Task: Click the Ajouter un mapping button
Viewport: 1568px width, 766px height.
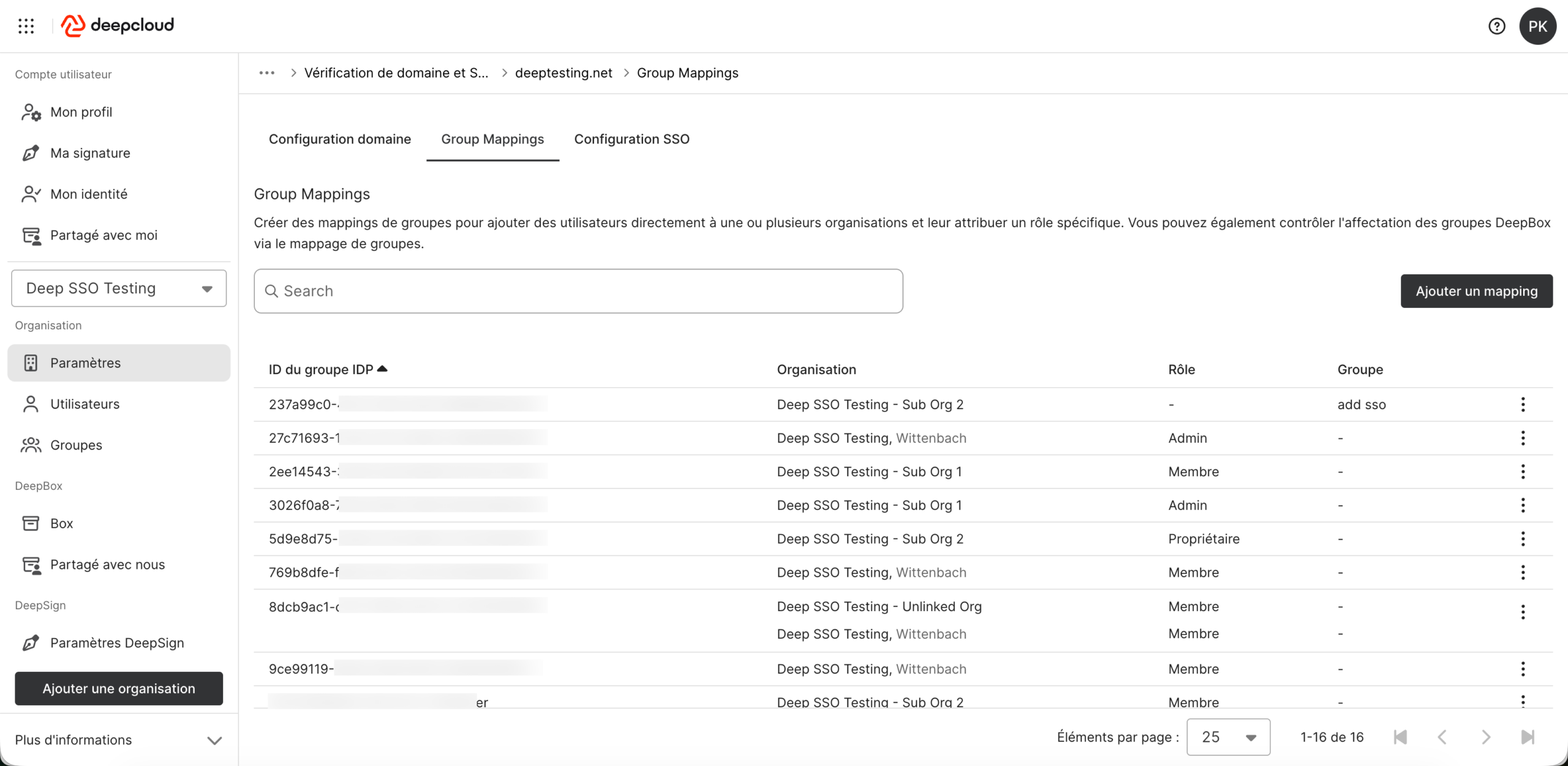Action: tap(1476, 291)
